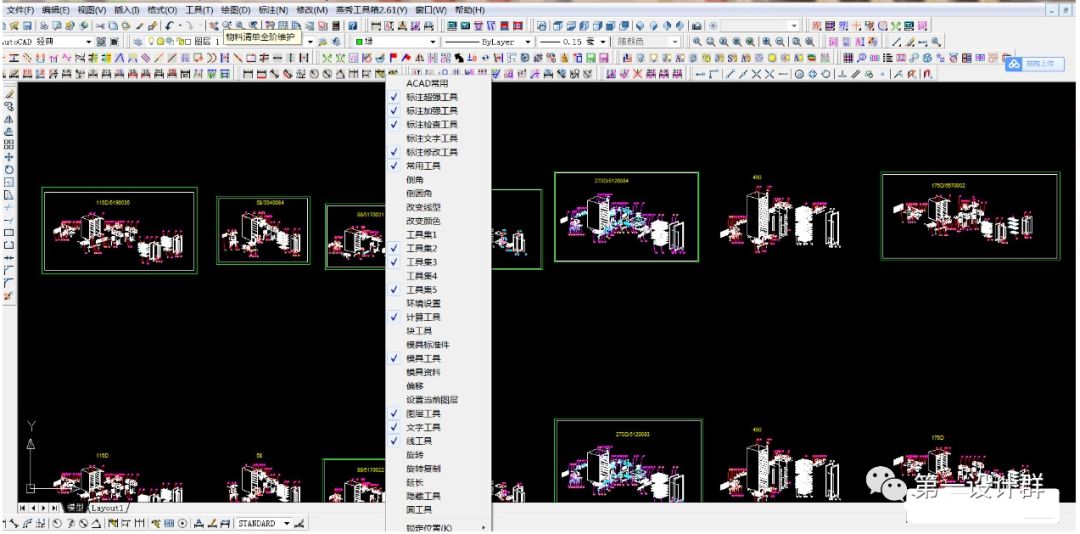Click the red X icon in snap toolbar

tap(638, 73)
